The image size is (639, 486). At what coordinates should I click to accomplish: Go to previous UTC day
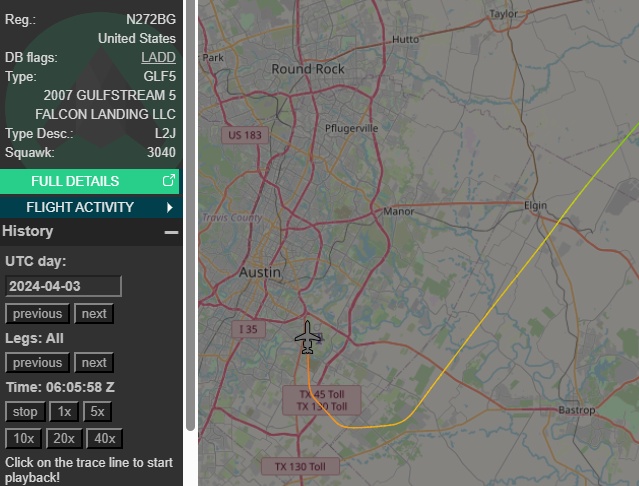37,314
